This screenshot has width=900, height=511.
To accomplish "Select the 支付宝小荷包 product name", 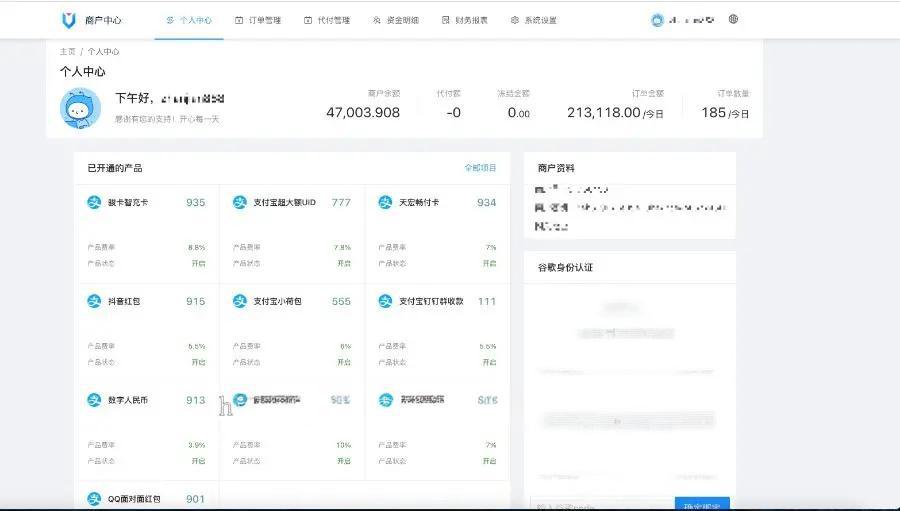I will point(277,301).
